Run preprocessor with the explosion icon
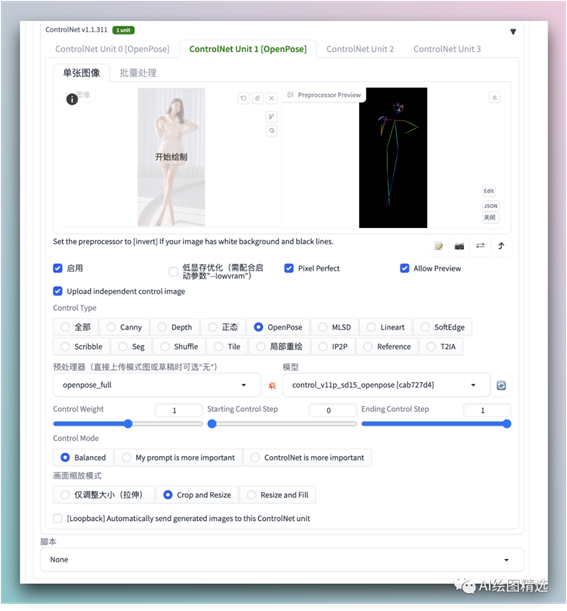567x611 pixels. click(x=272, y=385)
